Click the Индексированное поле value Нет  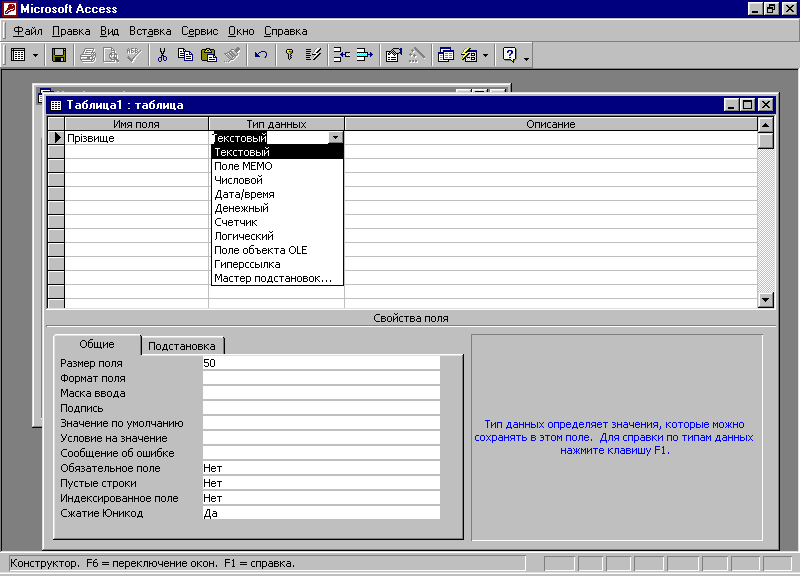321,498
